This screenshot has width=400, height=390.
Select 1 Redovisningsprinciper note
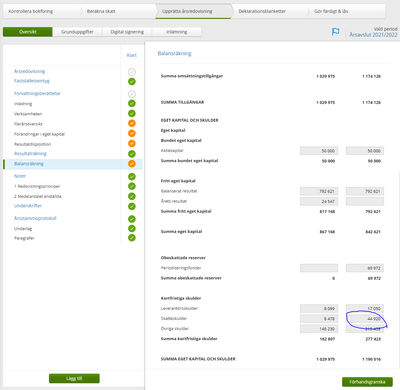tap(37, 186)
